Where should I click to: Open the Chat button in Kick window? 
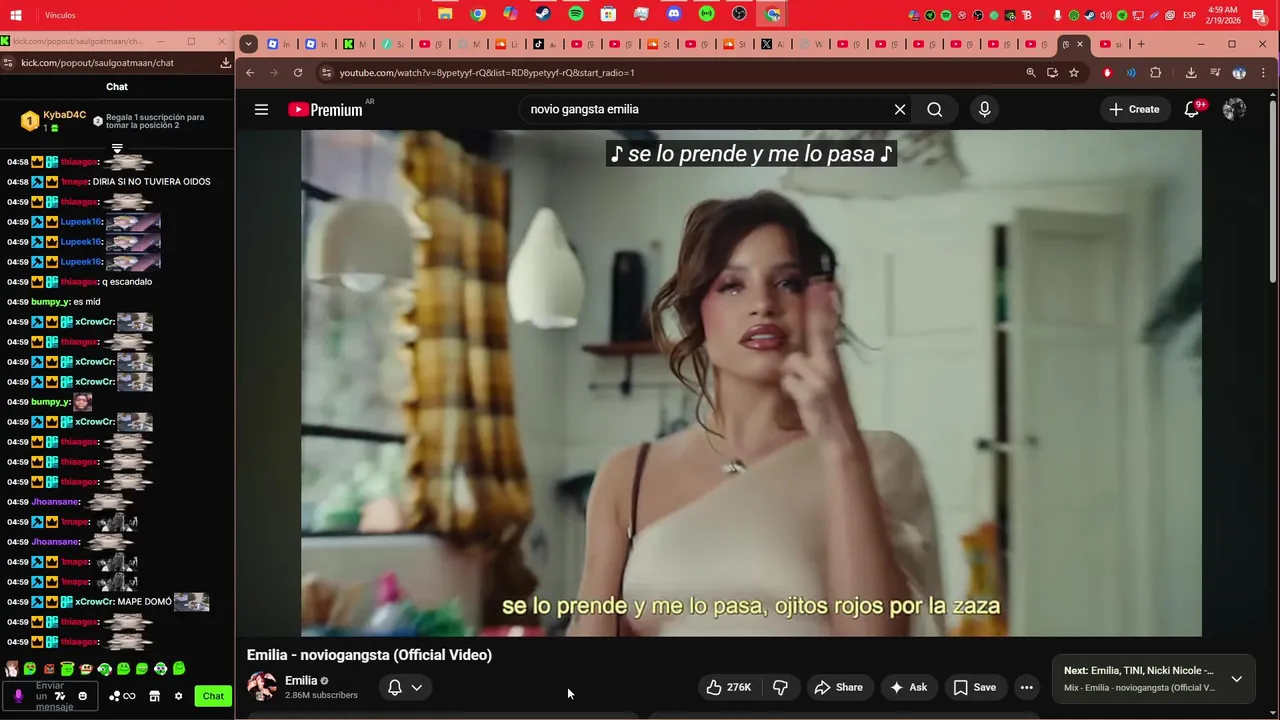[213, 696]
